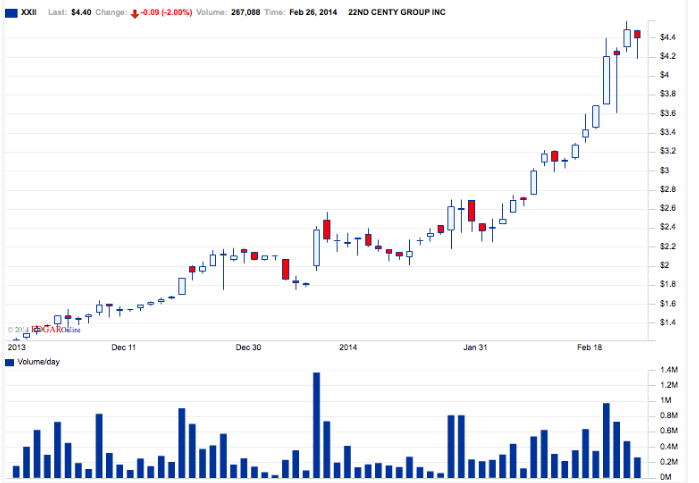Click the $2 price axis label
Screen dimensions: 699x483
[x=664, y=265]
